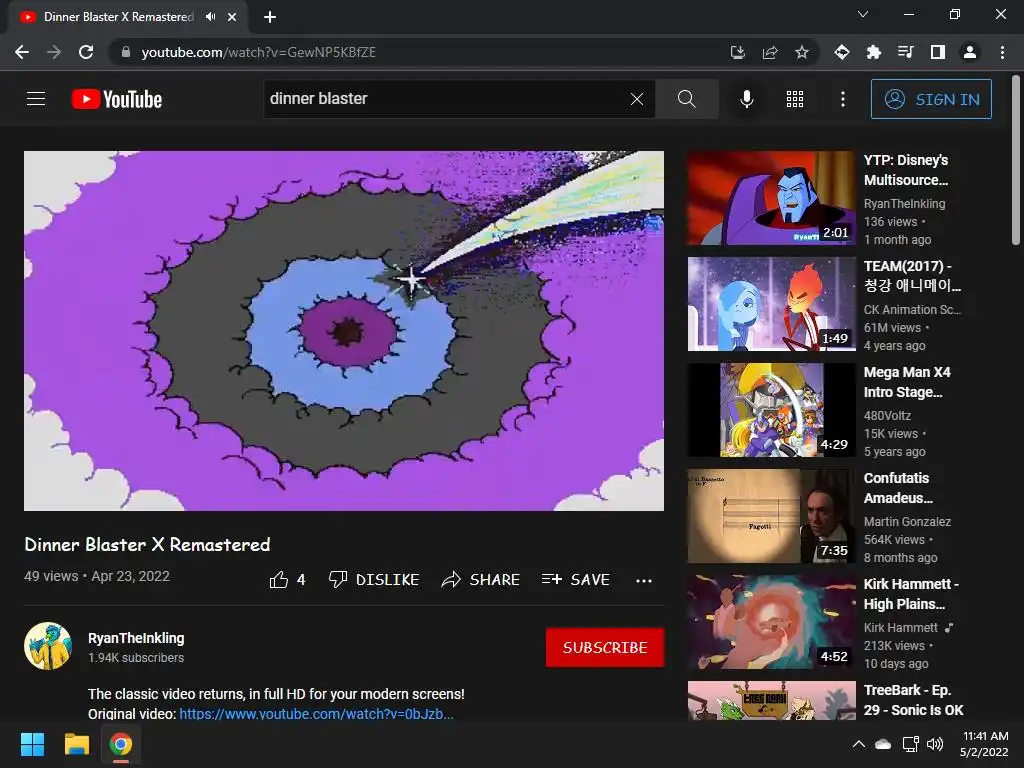Open Confutatis Amadeus video title

point(898,488)
